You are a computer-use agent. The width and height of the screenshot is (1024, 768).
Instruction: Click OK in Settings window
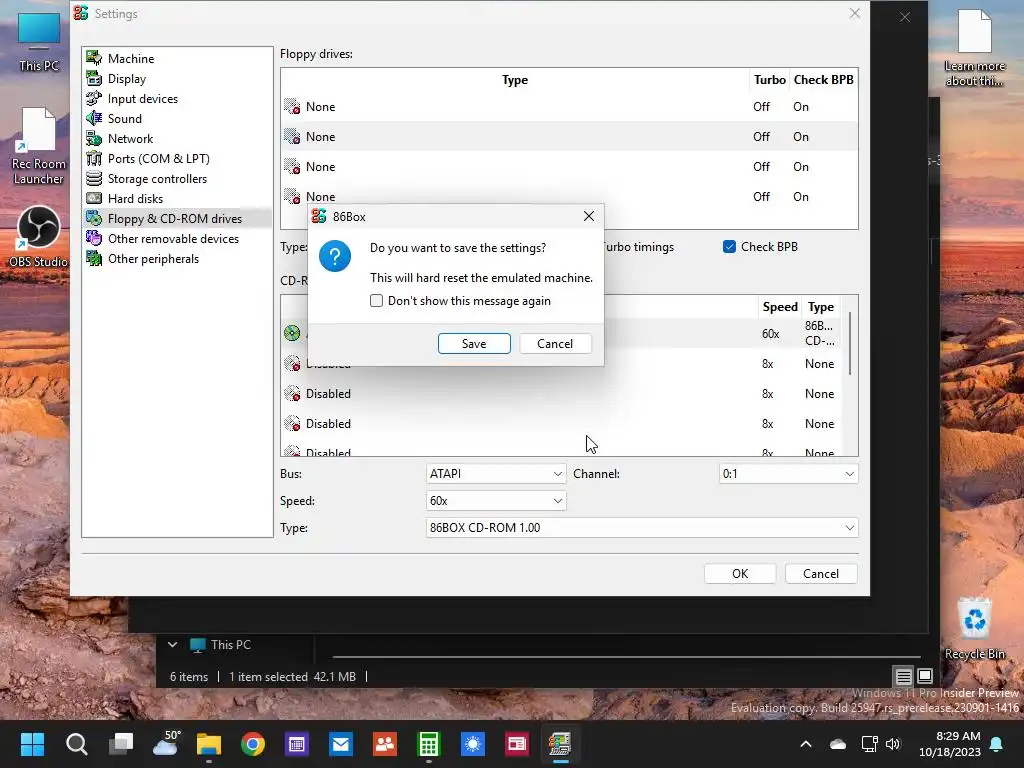coord(740,573)
